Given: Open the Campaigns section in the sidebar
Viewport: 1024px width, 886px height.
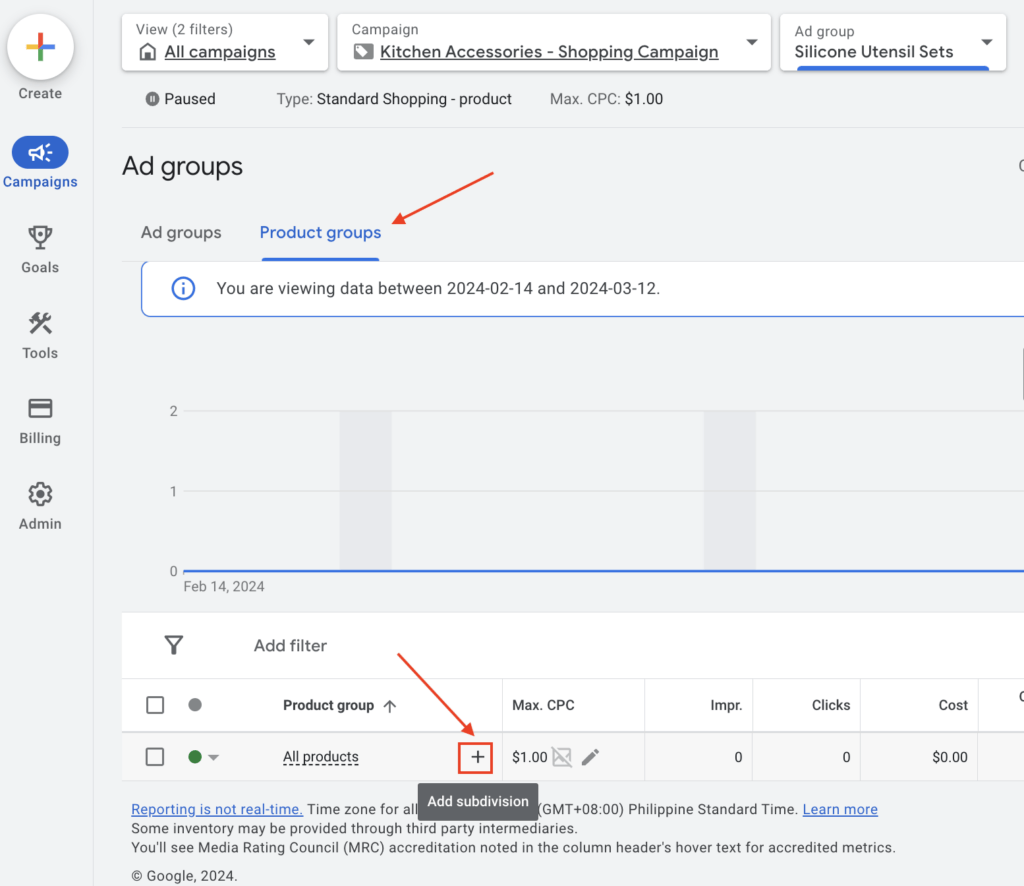Looking at the screenshot, I should tap(40, 163).
